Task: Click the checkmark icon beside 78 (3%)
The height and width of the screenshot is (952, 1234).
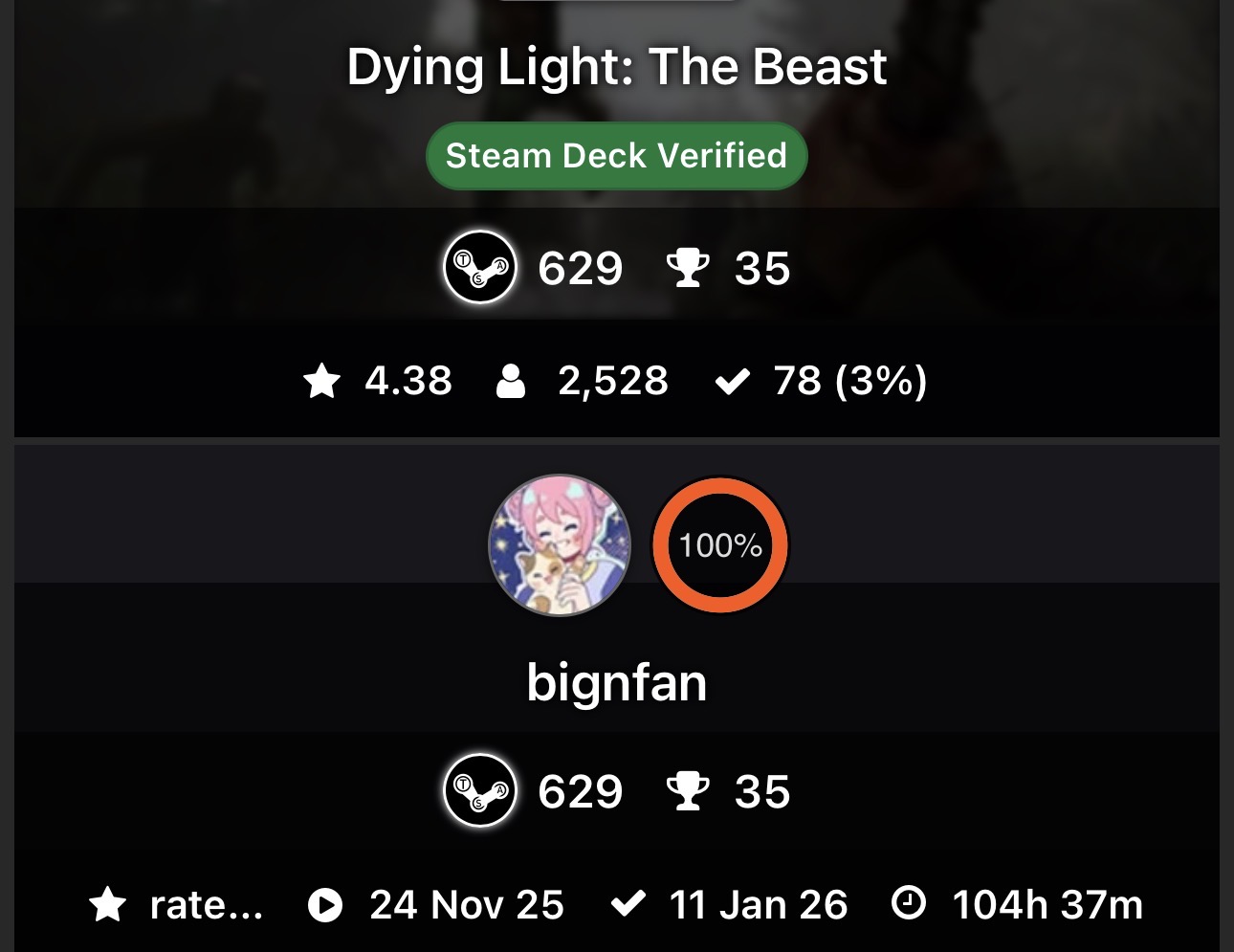Action: tap(732, 382)
